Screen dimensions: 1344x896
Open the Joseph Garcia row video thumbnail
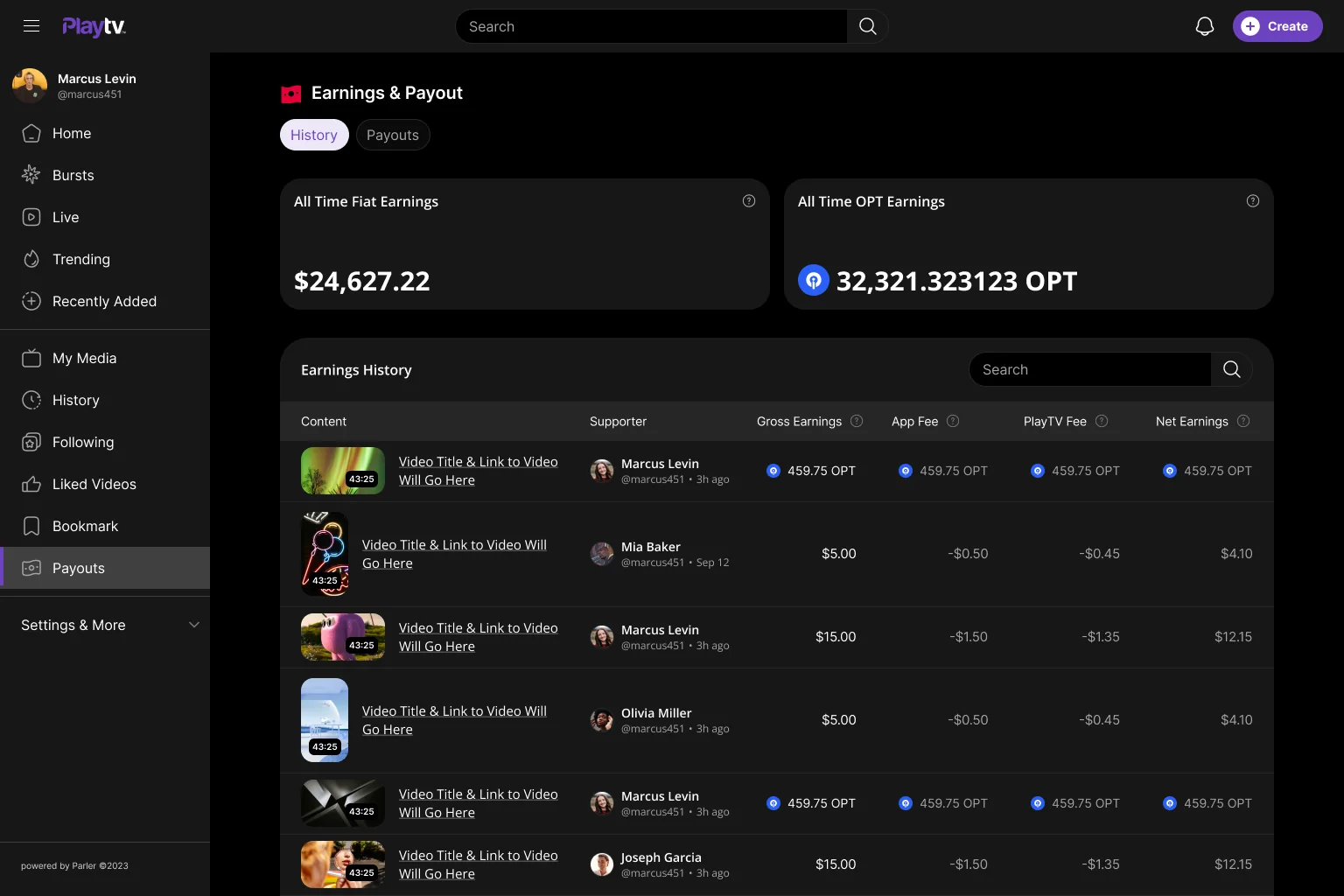click(343, 864)
